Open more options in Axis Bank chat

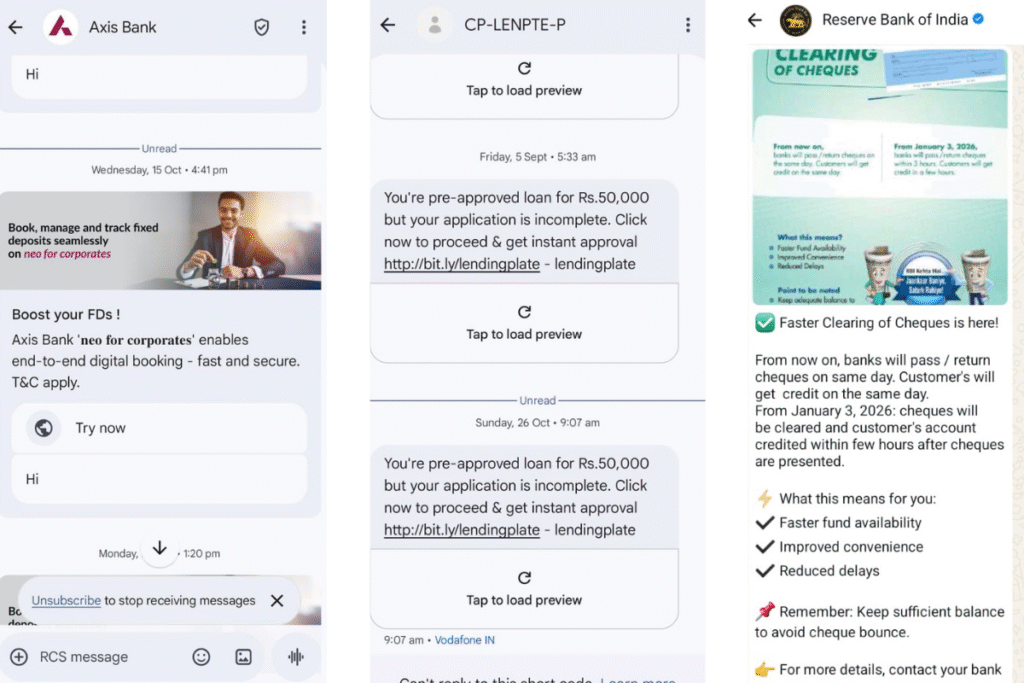click(x=304, y=27)
